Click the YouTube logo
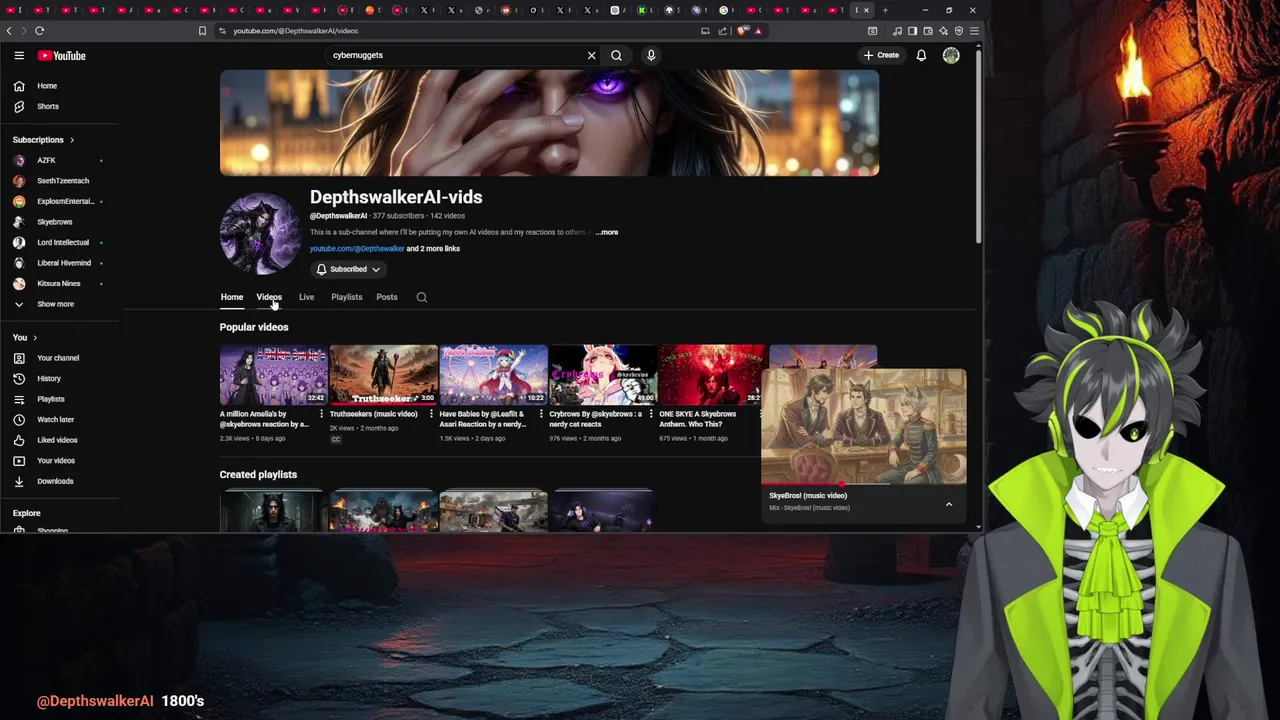This screenshot has height=720, width=1280. coord(62,56)
